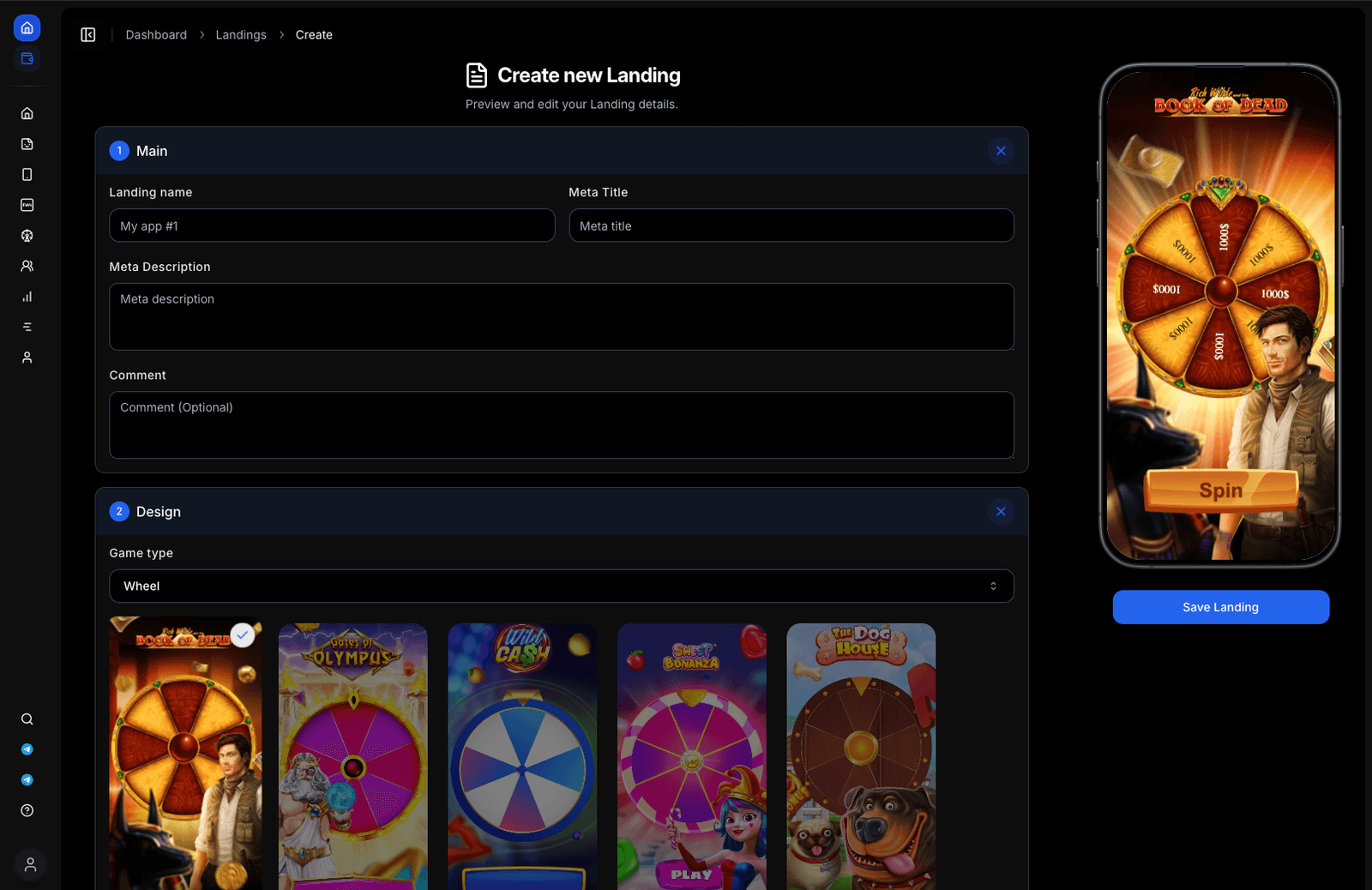Click the magnifier search icon in sidebar

pos(27,719)
